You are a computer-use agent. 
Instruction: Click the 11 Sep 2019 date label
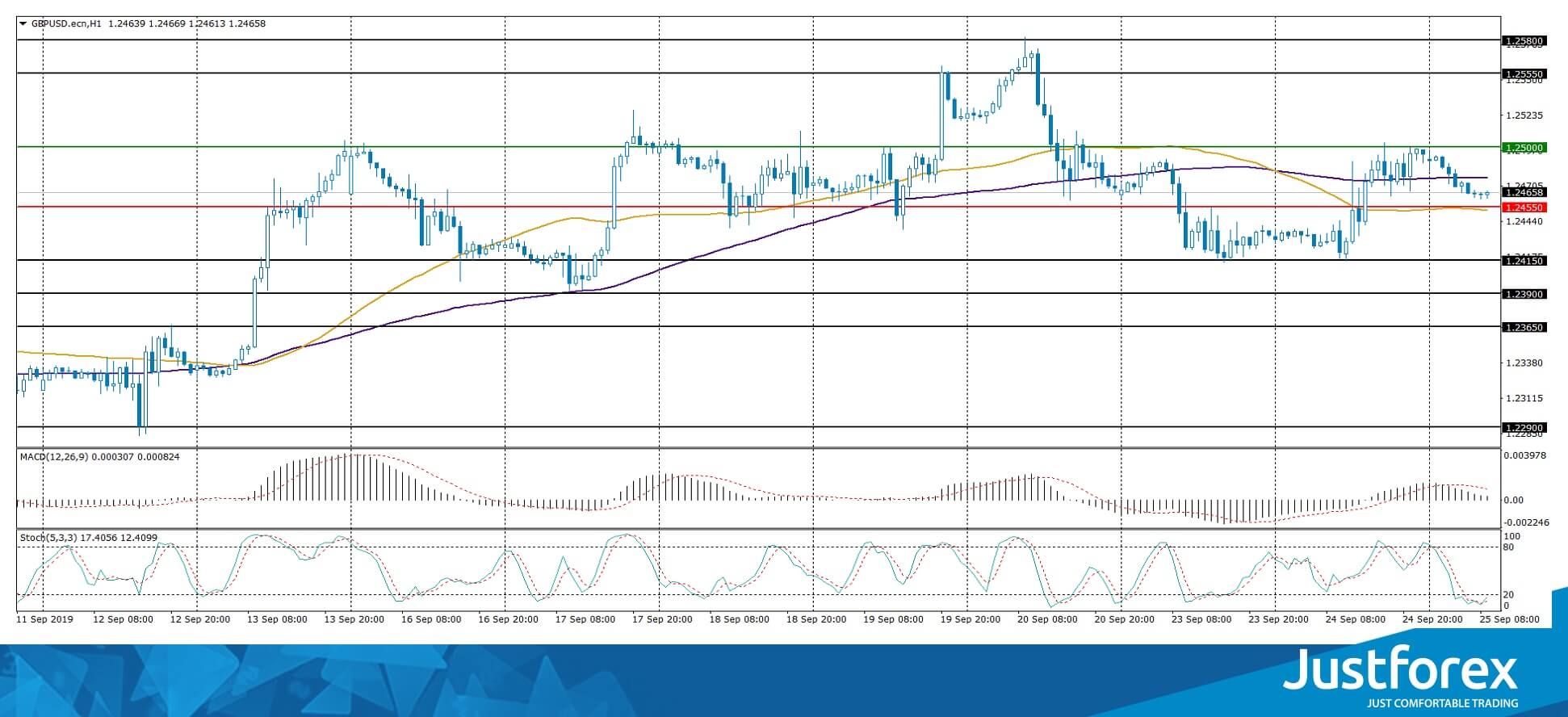point(45,619)
